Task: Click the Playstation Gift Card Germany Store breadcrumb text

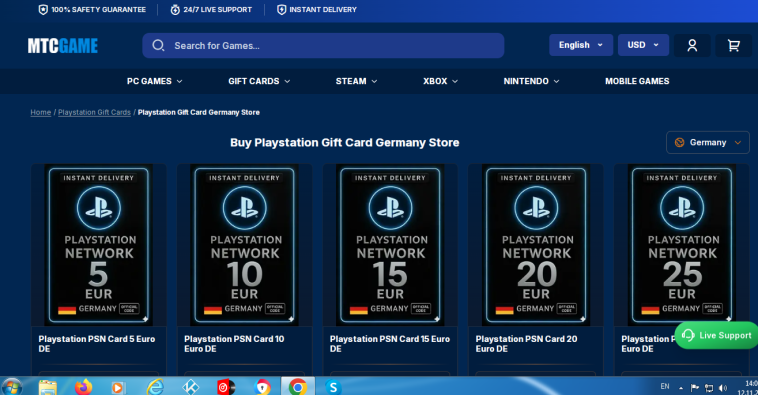Action: (x=199, y=112)
